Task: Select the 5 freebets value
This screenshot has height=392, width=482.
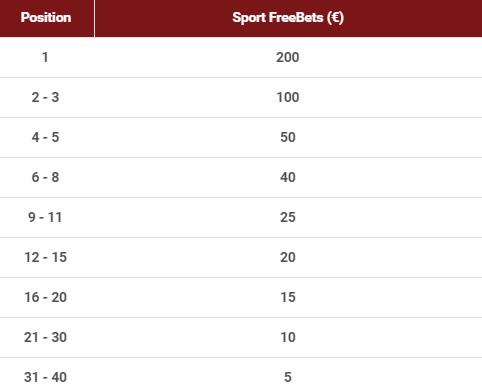Action: point(288,377)
